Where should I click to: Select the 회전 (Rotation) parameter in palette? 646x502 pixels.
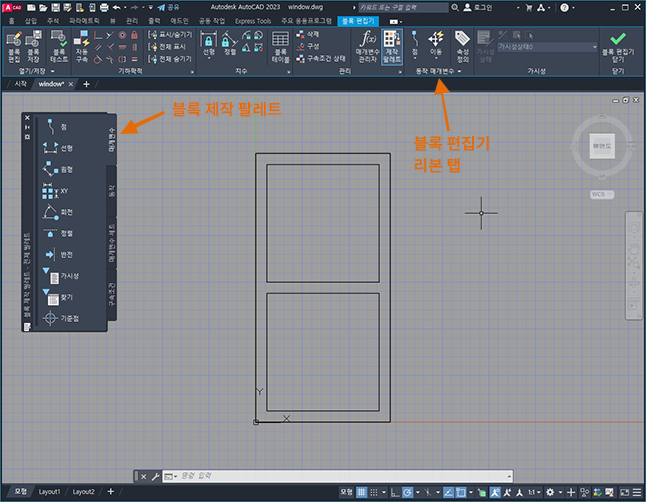[x=58, y=212]
